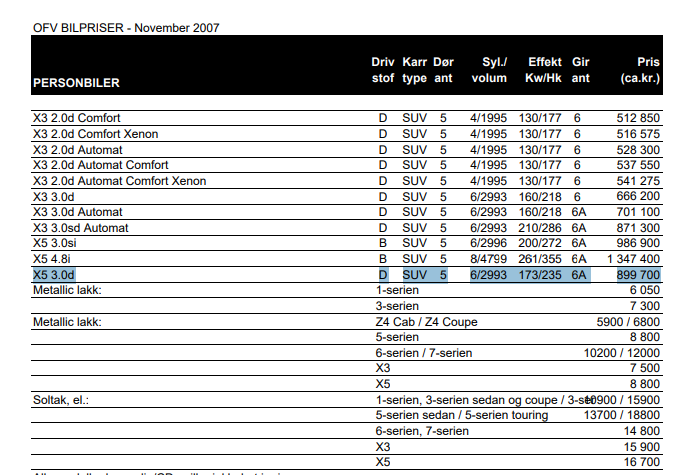
Task: Select the 8/4799 cylinder volume cell
Action: pos(489,258)
